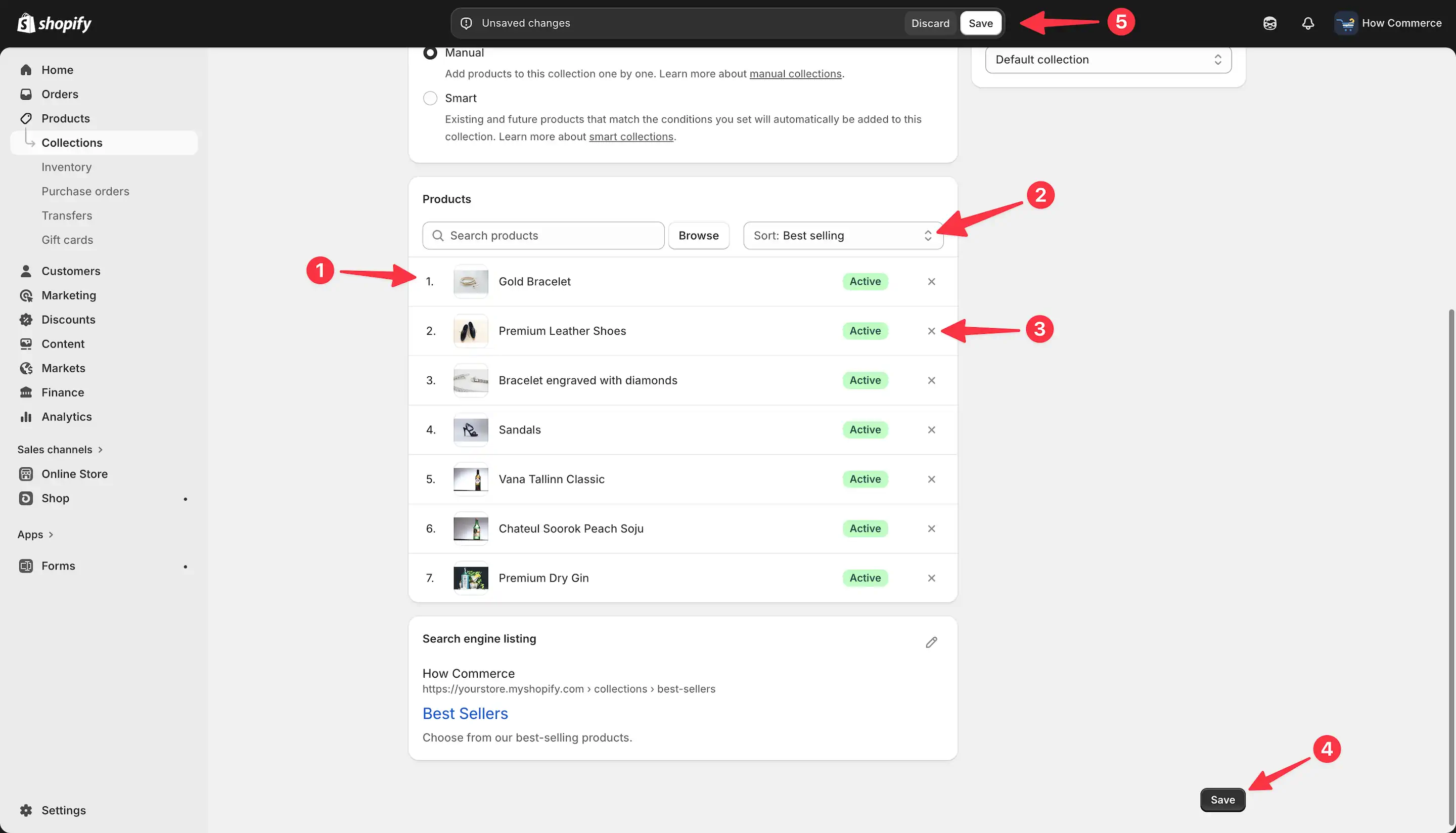
Task: Click the Online Store storefront icon
Action: [26, 474]
